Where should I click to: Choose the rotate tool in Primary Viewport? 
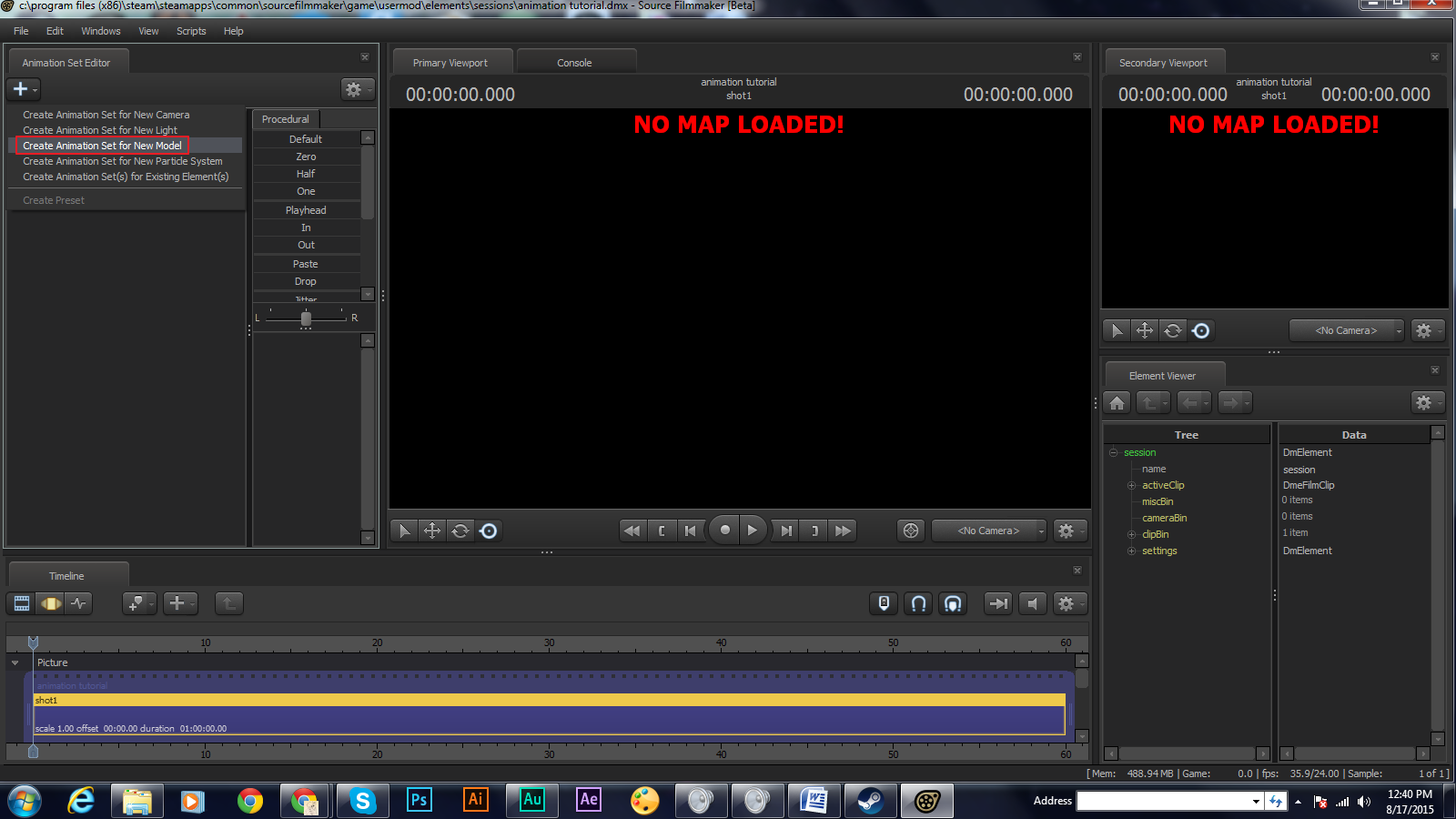click(460, 531)
